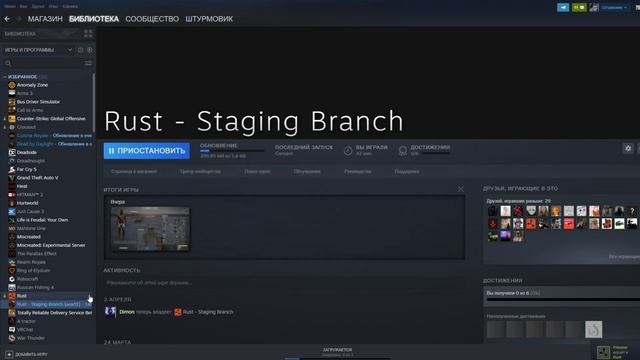Open the support link
Viewport: 640px width, 360px height.
(x=407, y=171)
